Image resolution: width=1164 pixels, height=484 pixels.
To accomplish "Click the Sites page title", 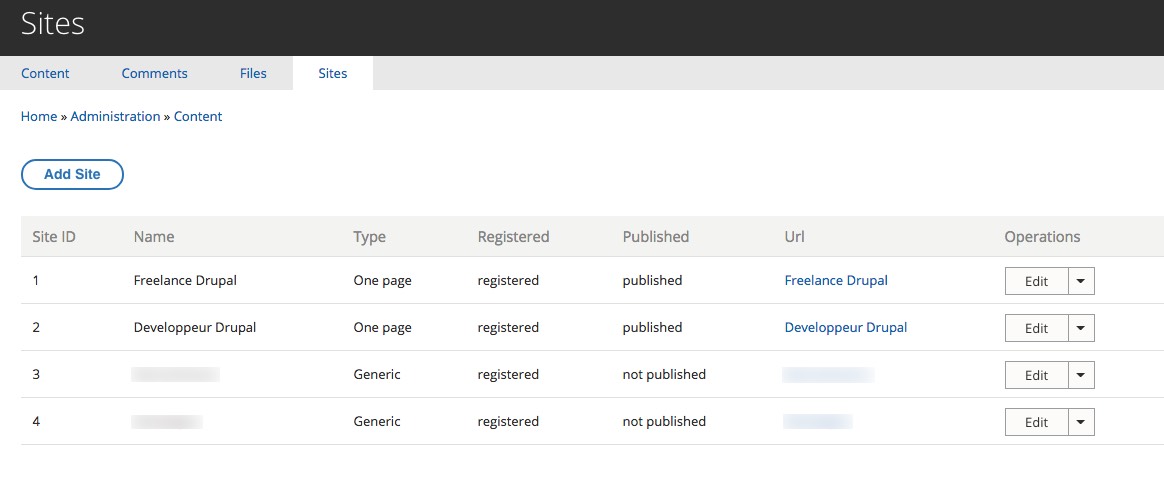I will [53, 24].
